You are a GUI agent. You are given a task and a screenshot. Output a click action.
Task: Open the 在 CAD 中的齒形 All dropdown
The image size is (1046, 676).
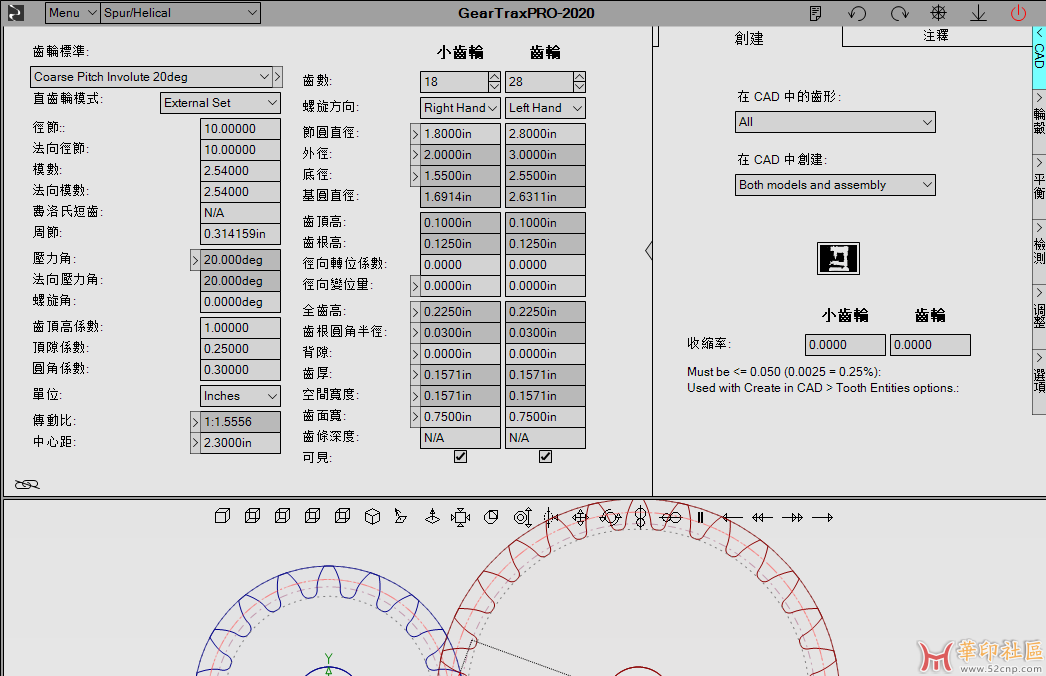point(835,122)
